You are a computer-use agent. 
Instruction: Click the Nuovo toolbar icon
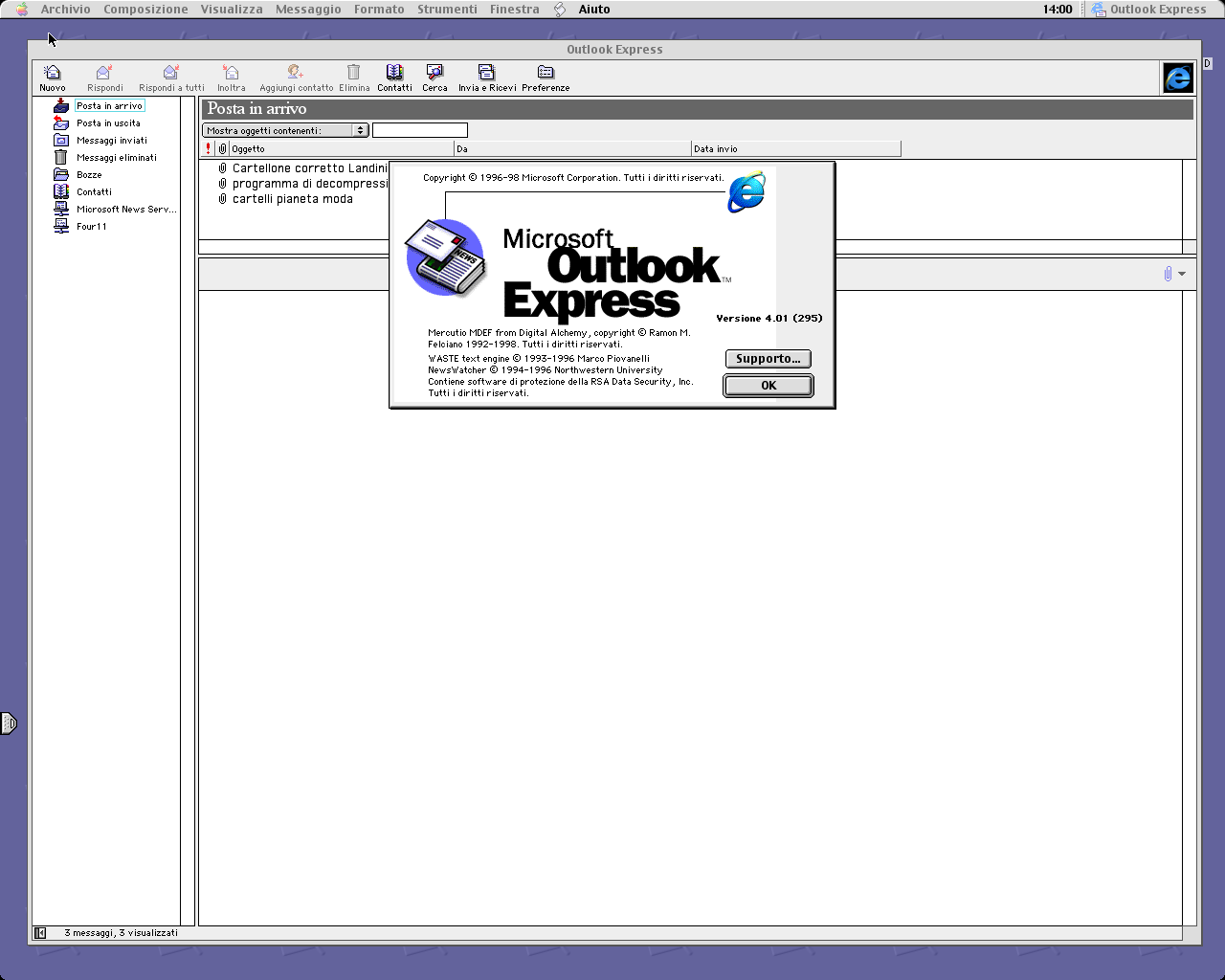point(53,78)
